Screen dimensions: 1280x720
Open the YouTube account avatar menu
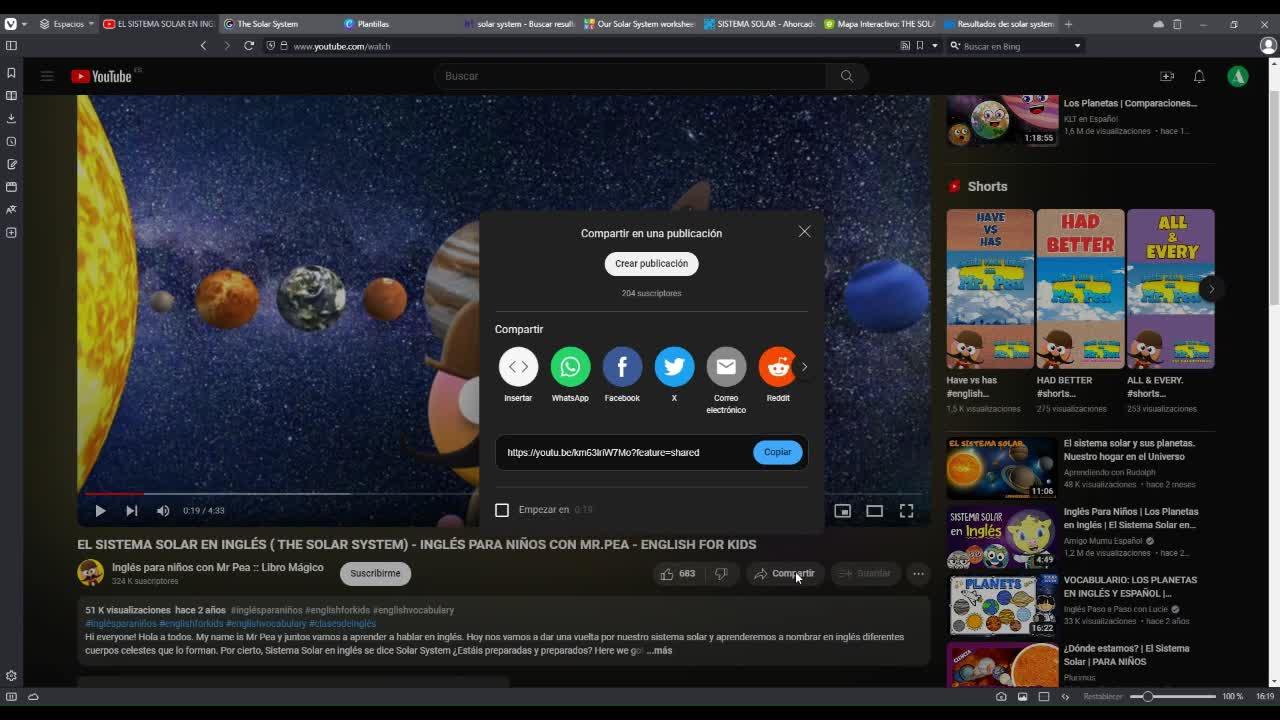(1238, 76)
